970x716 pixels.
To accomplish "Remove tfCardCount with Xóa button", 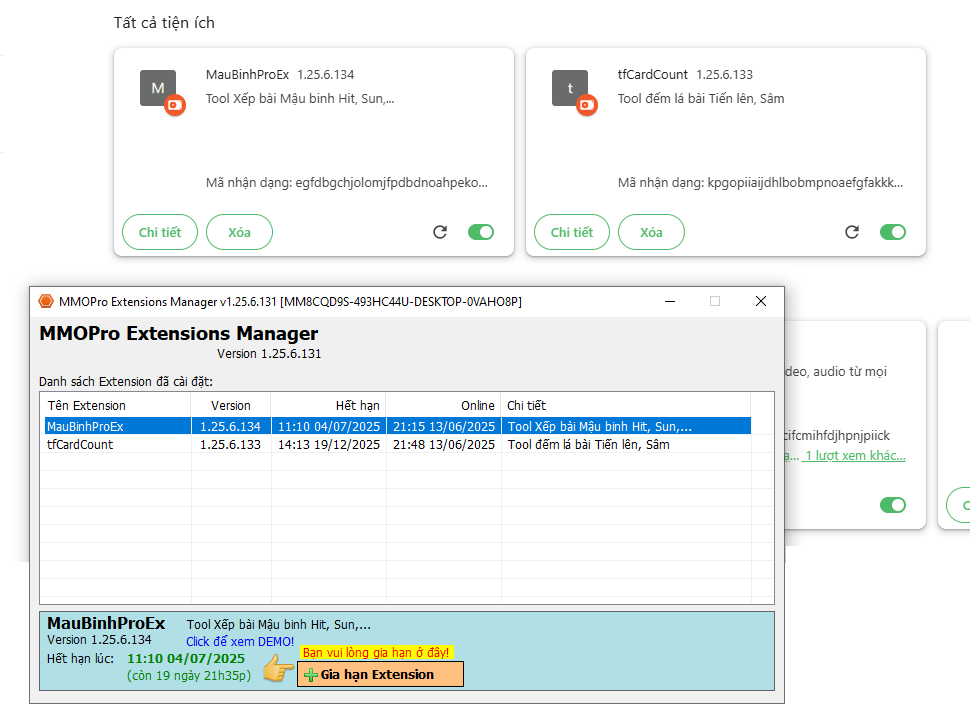I will pyautogui.click(x=651, y=232).
